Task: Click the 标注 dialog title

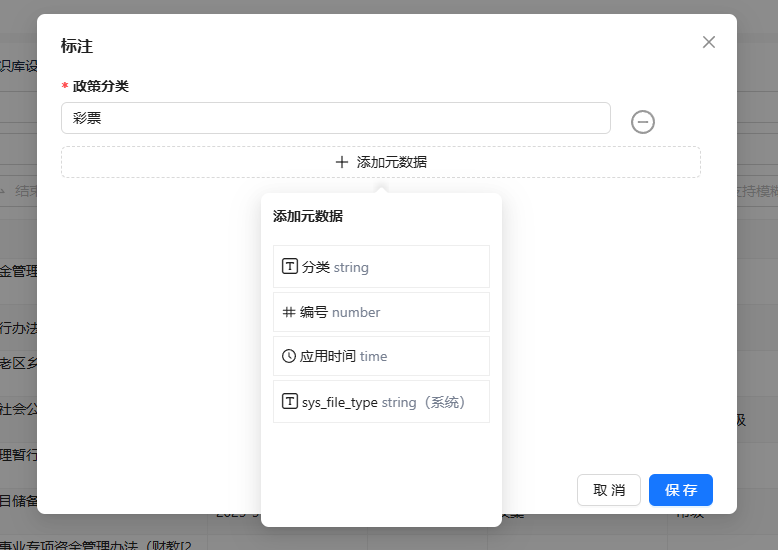Action: point(77,45)
